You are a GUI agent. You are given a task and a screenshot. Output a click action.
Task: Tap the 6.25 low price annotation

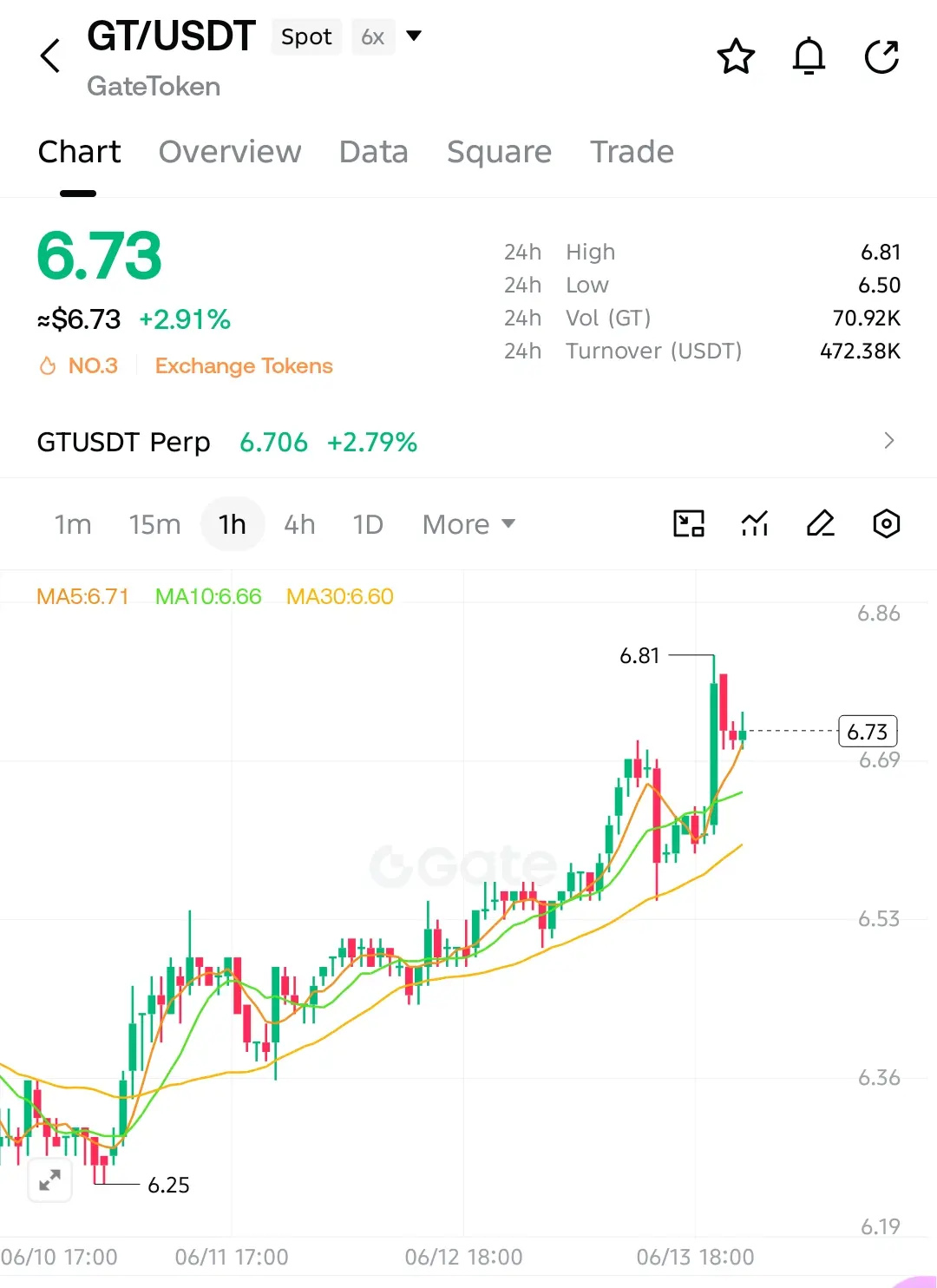point(168,1185)
